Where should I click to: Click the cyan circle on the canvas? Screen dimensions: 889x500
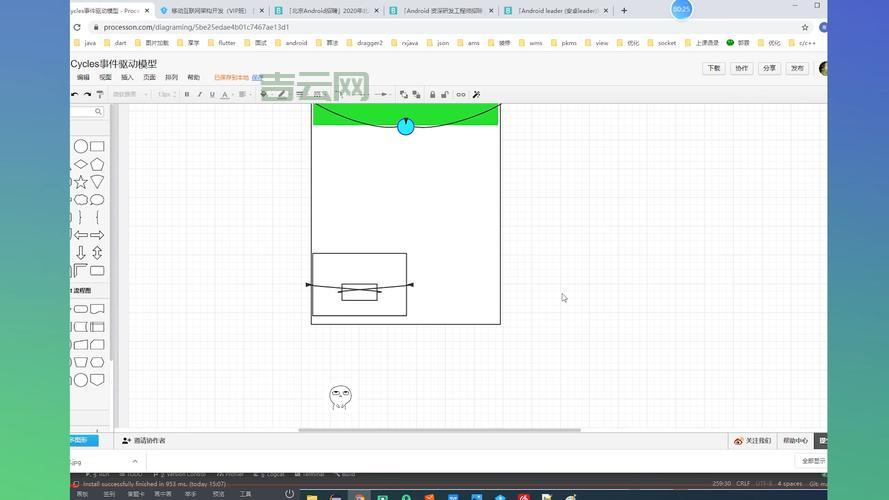point(405,126)
